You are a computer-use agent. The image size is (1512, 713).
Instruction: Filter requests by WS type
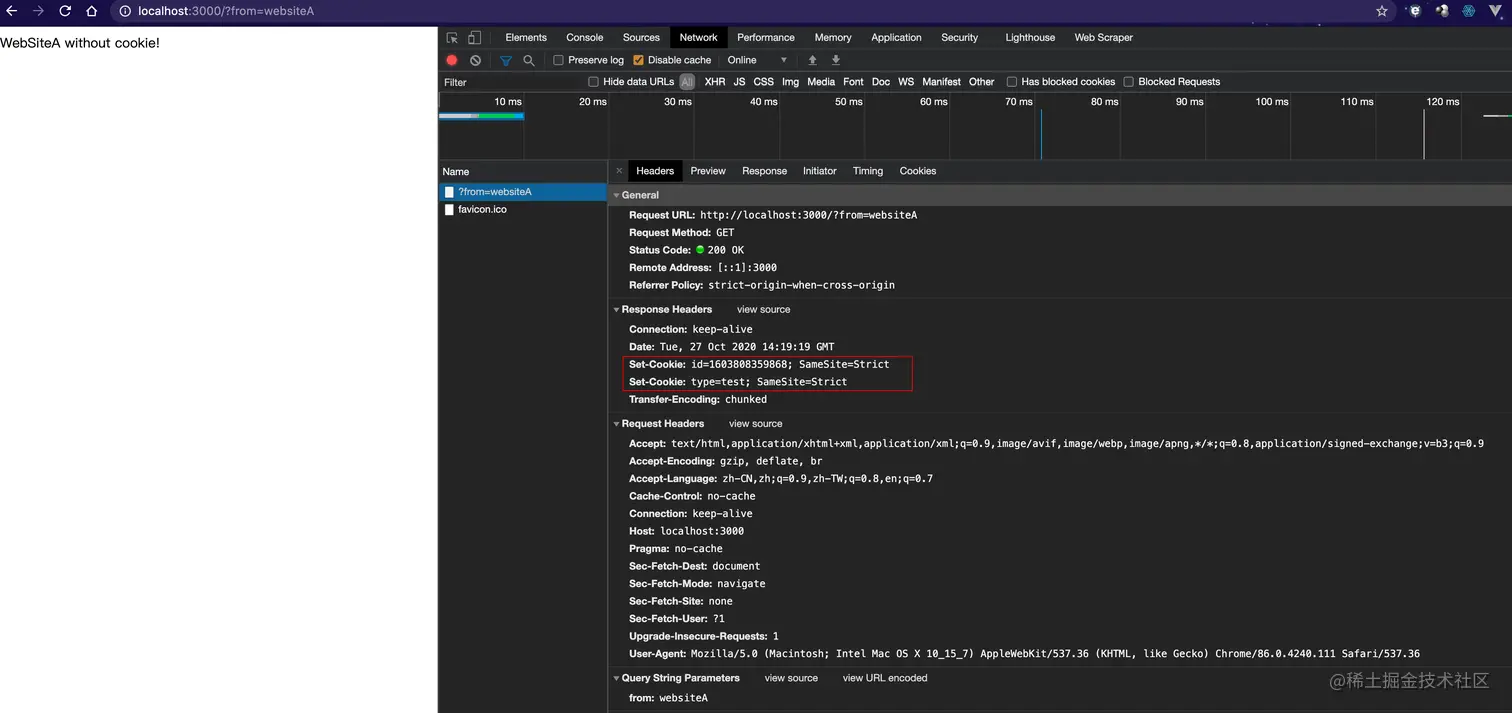pyautogui.click(x=906, y=82)
